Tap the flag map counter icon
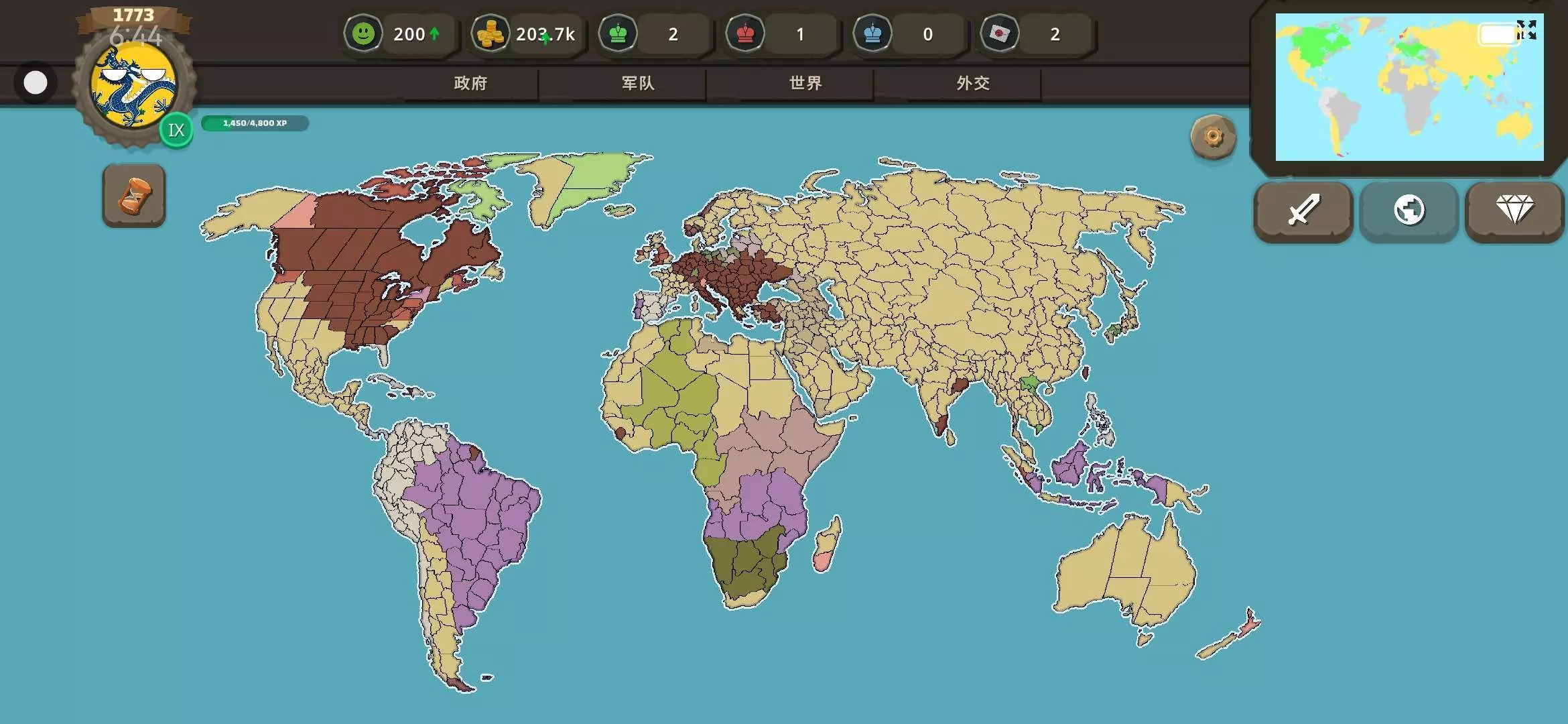The height and width of the screenshot is (724, 1568). [x=1000, y=34]
